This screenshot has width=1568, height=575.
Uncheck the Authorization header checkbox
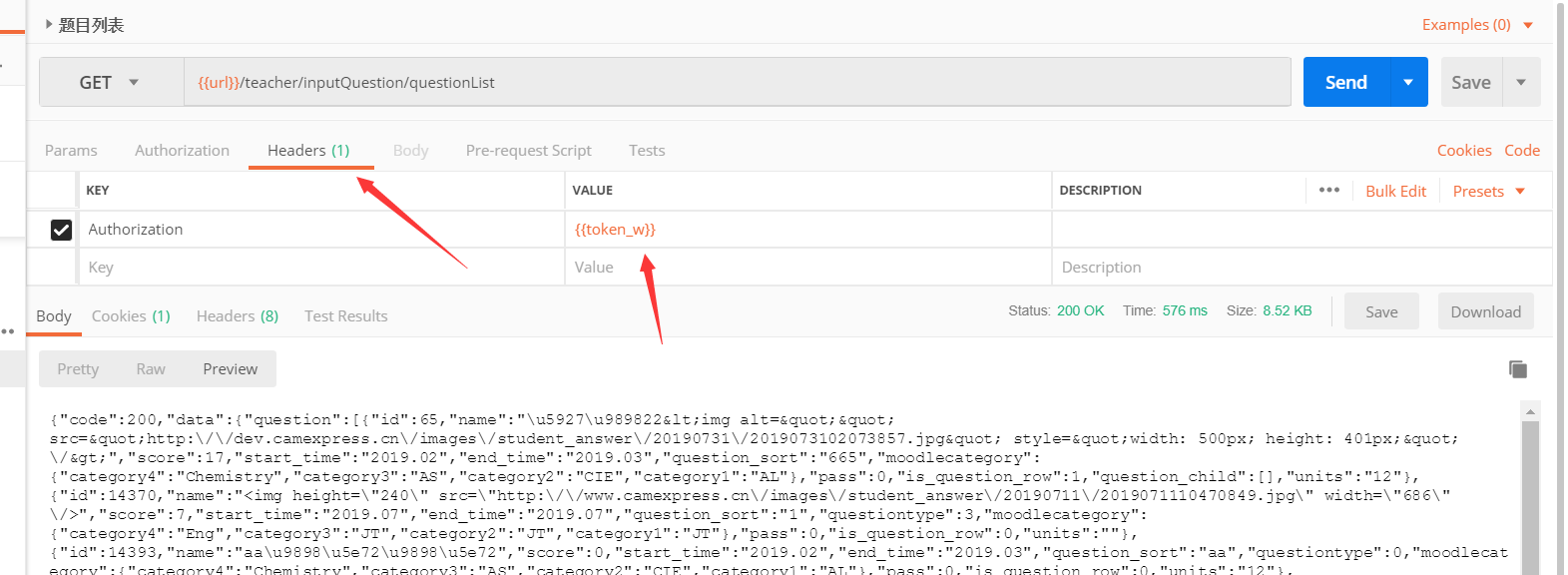(61, 230)
